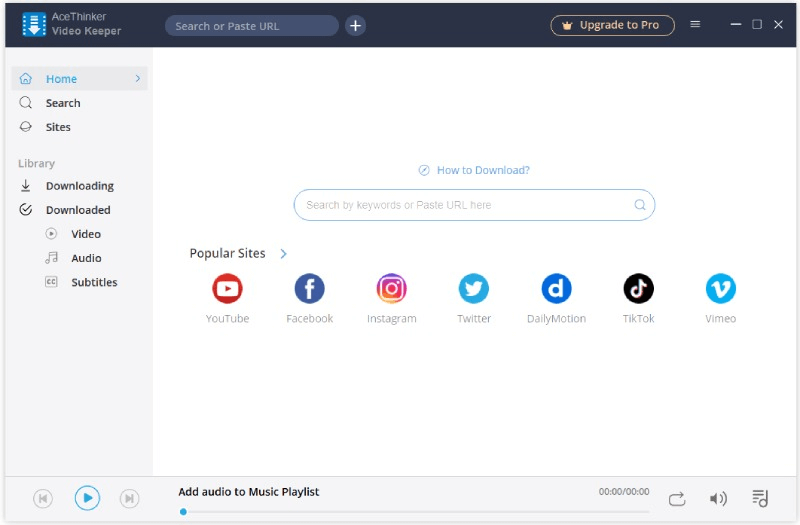Viewport: 800px width, 525px height.
Task: Play the audio in the player
Action: [x=87, y=498]
